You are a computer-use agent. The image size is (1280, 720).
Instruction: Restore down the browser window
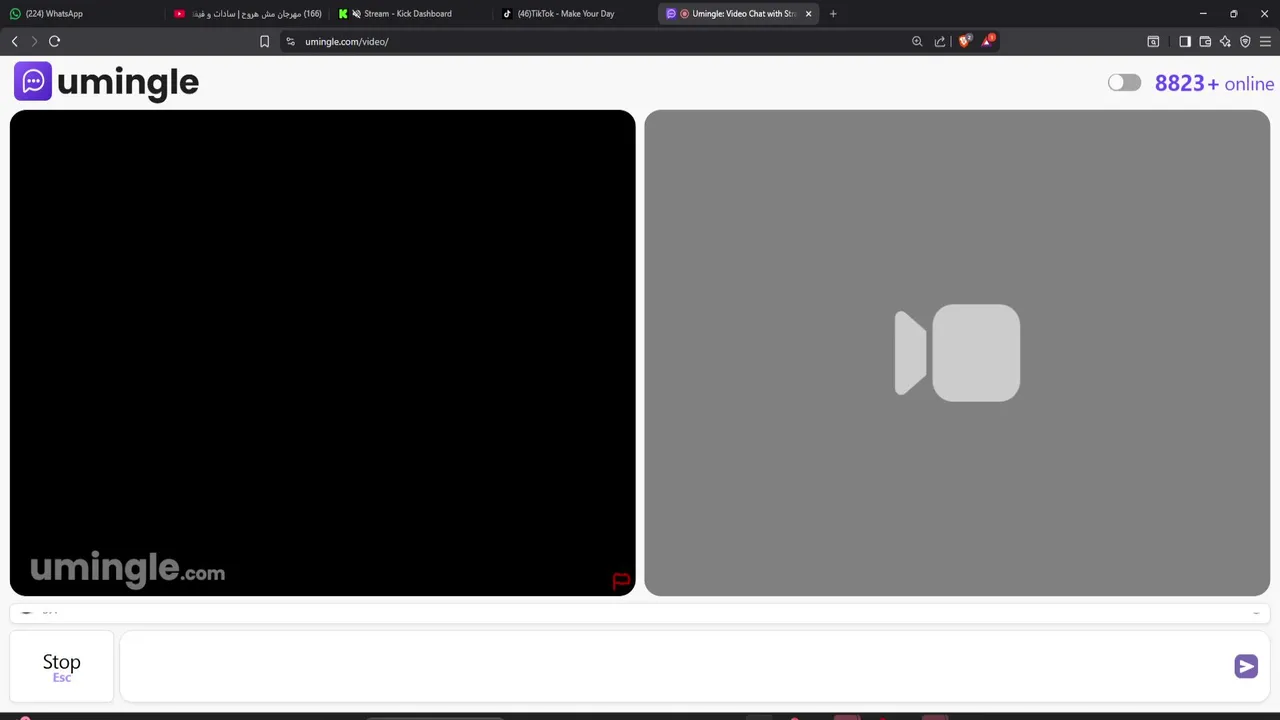(x=1233, y=14)
